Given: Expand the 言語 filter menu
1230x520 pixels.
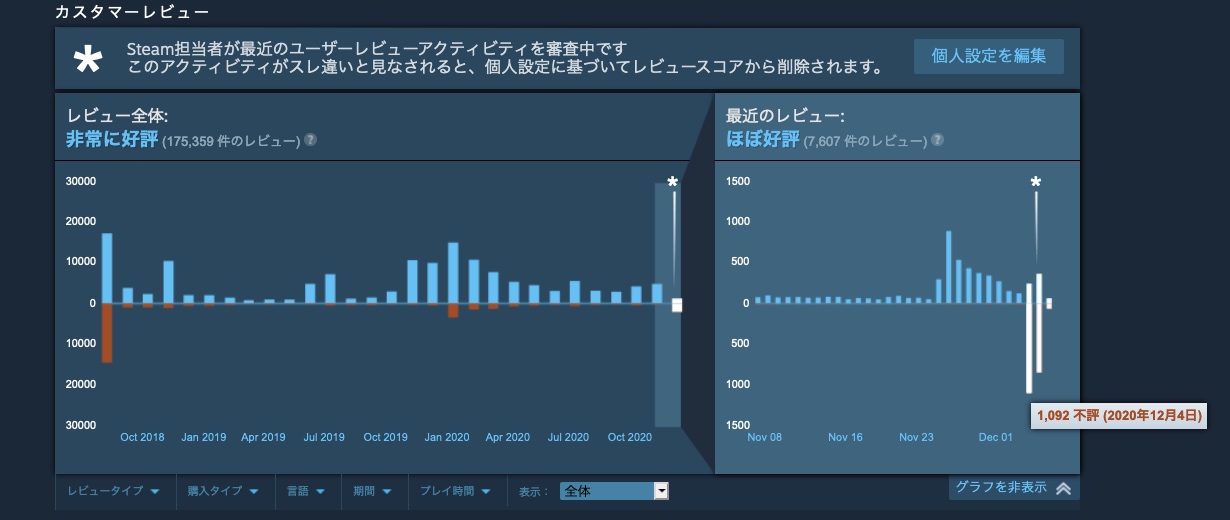Looking at the screenshot, I should click(x=305, y=491).
